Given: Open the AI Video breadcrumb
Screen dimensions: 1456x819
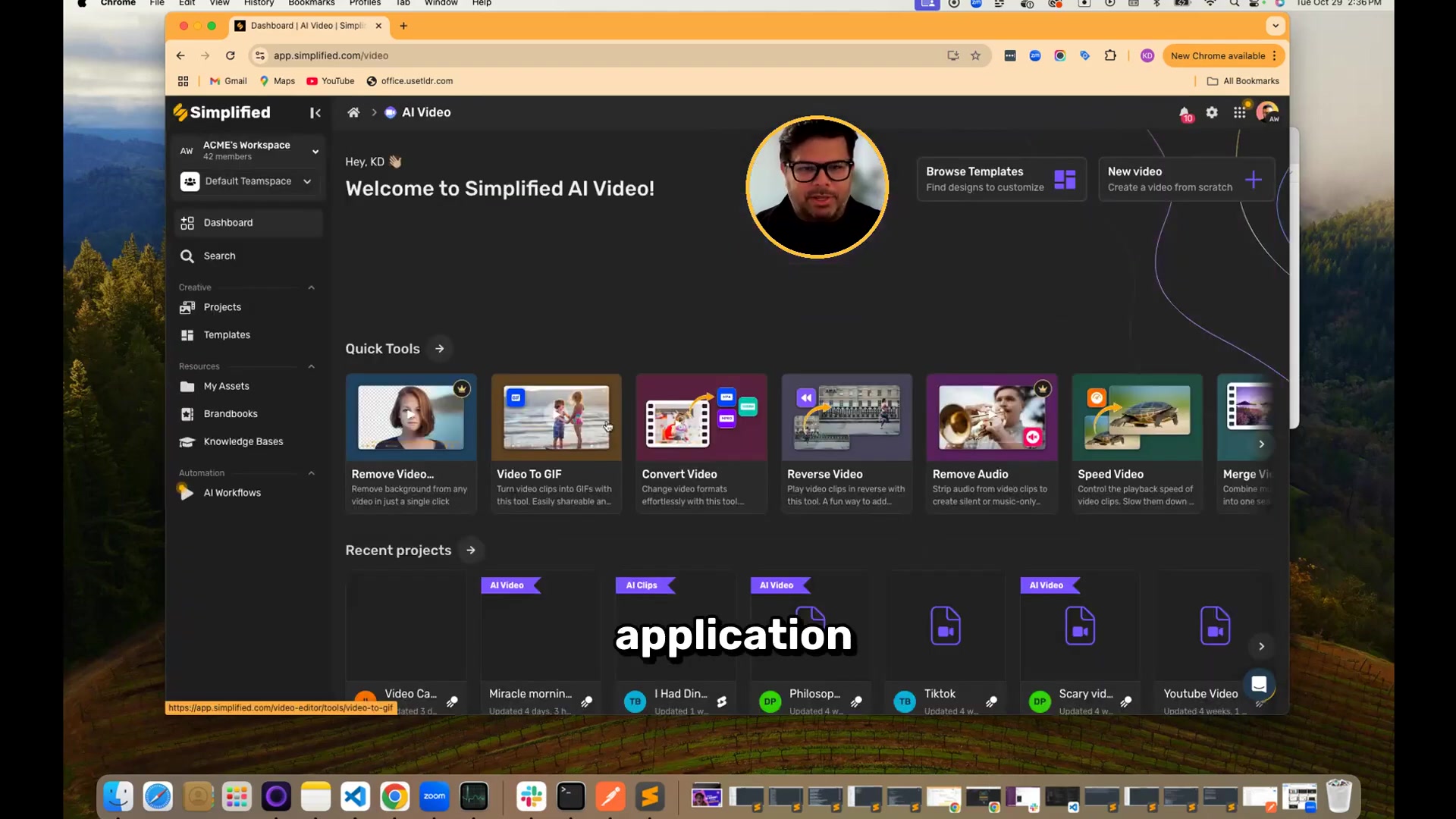Looking at the screenshot, I should point(417,112).
